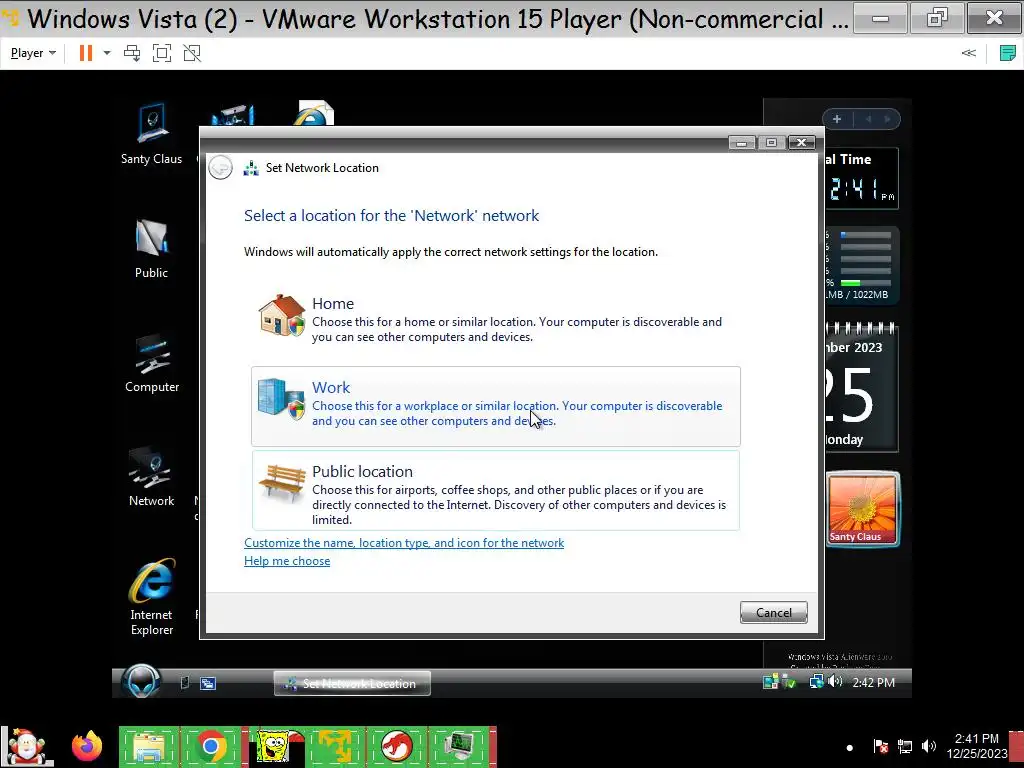
Task: Expand the power options arrow next to the pause button
Action: coord(107,53)
